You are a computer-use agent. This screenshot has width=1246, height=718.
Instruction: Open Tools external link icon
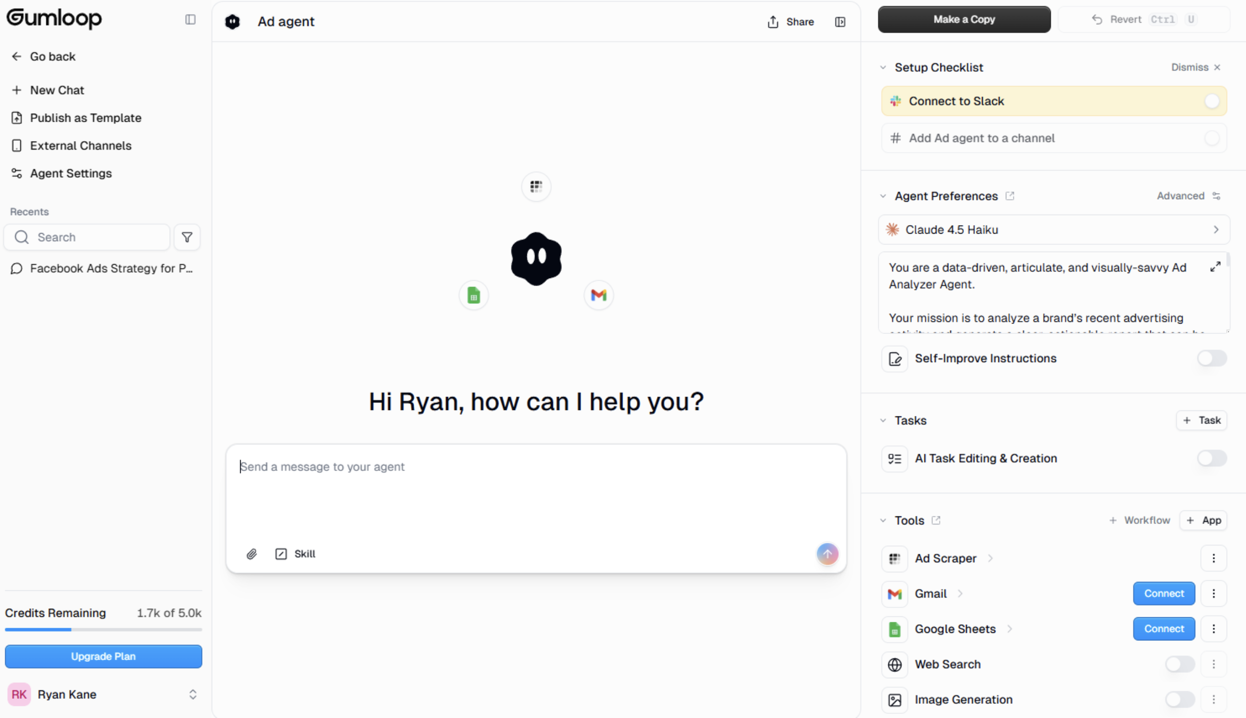(x=936, y=520)
